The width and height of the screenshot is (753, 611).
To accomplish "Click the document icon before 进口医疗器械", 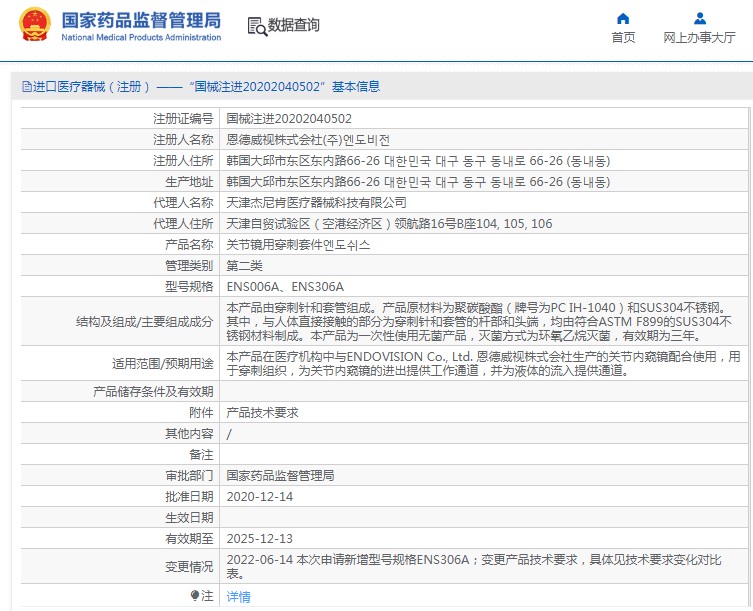I will pos(26,87).
